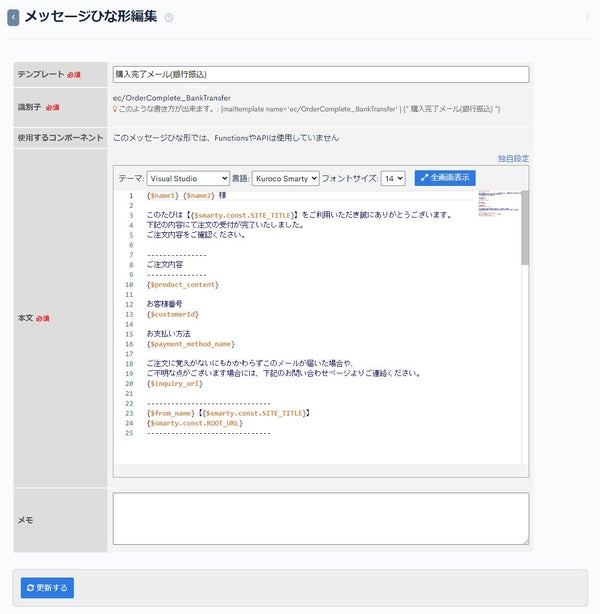This screenshot has width=600, height=614.
Task: Click line number 25 in the gutter
Action: [x=129, y=433]
